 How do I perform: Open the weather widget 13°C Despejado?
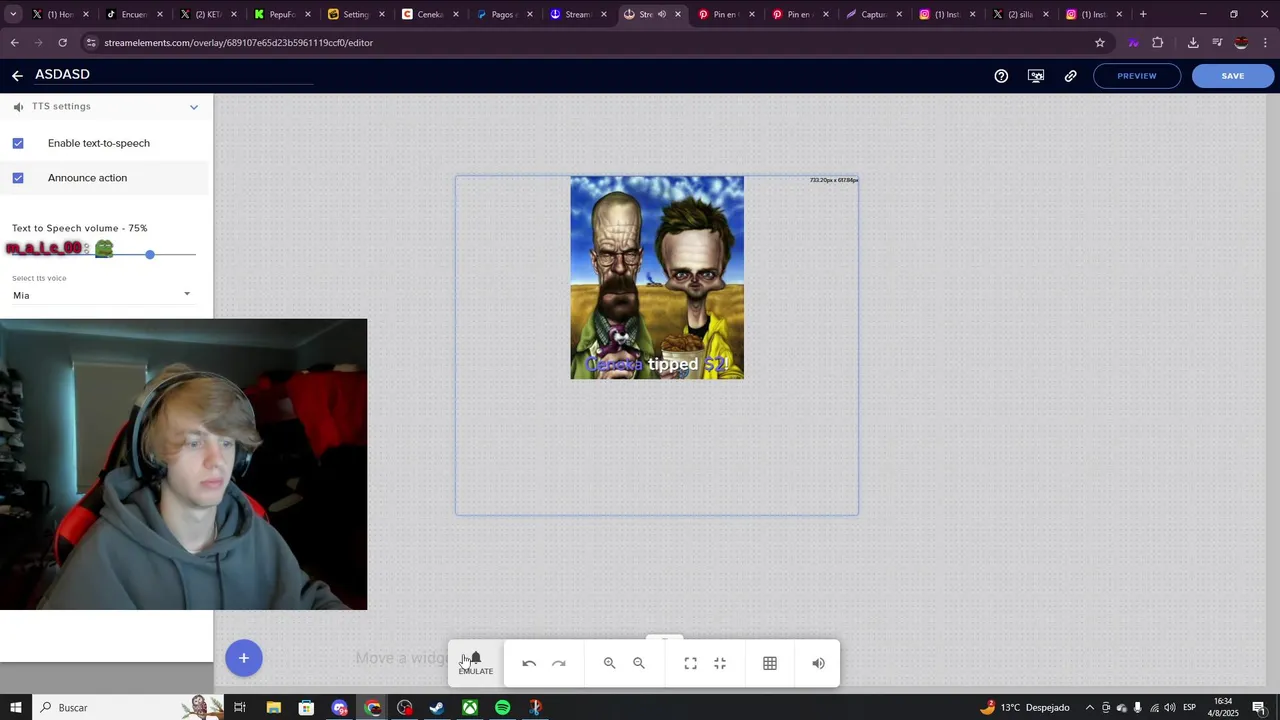point(1025,708)
